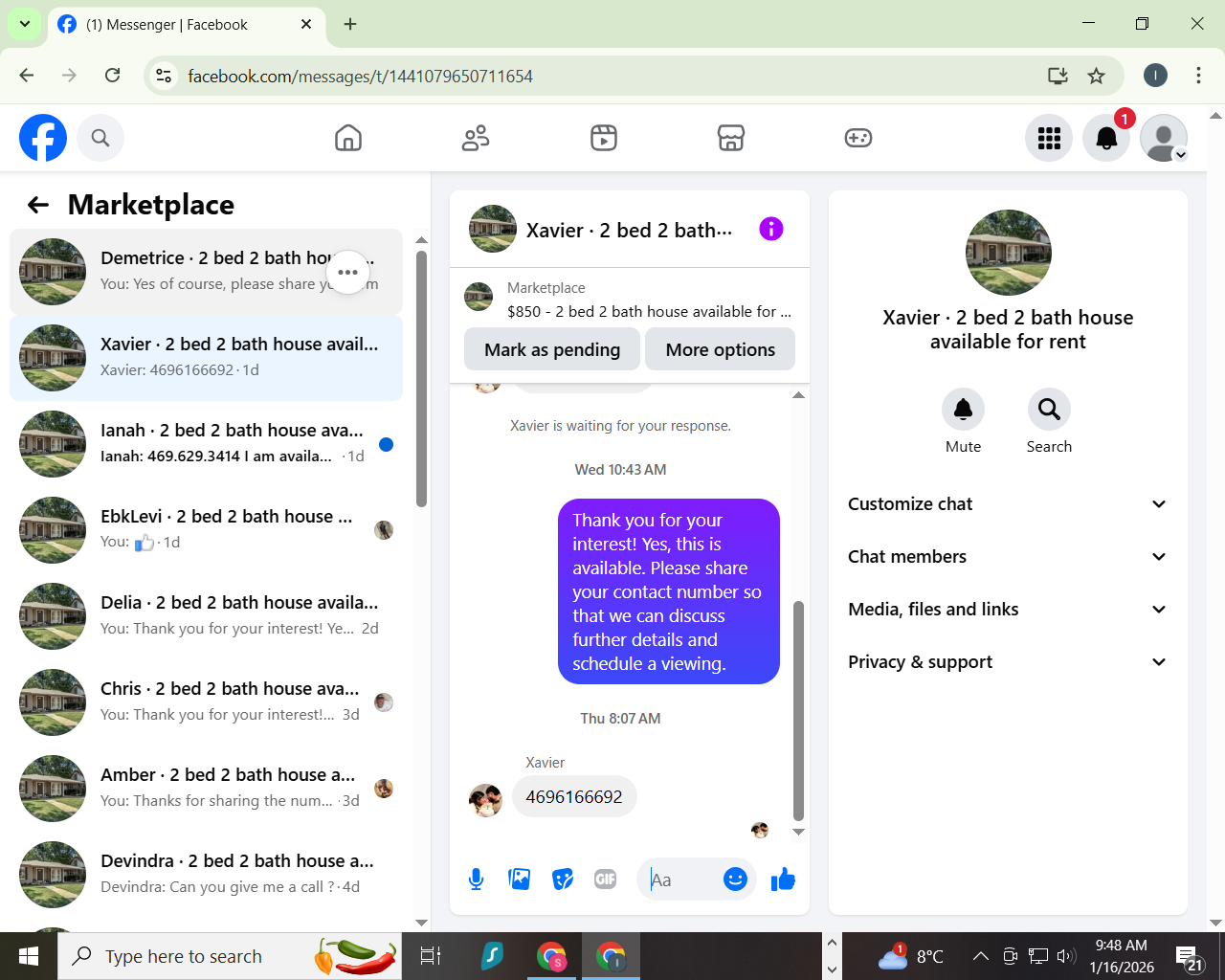
Task: Mute this chat using the bell icon
Action: pyautogui.click(x=963, y=410)
